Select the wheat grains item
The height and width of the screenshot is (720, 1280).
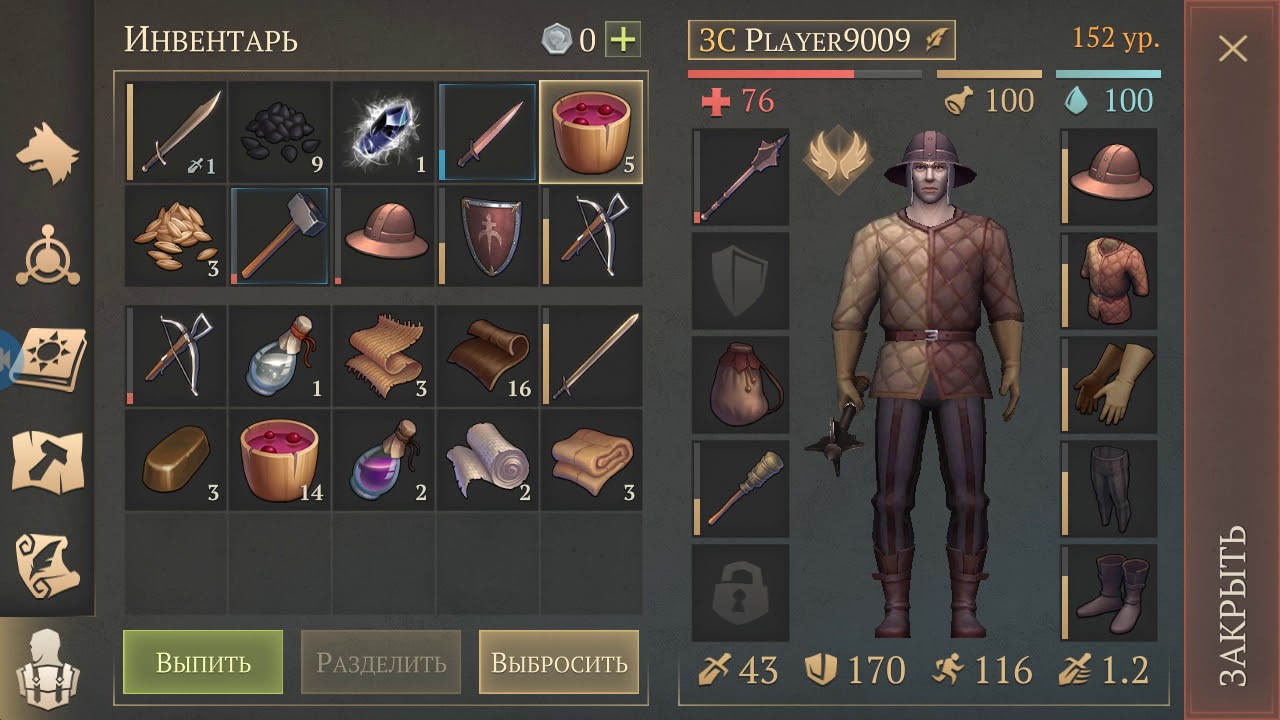(x=175, y=236)
